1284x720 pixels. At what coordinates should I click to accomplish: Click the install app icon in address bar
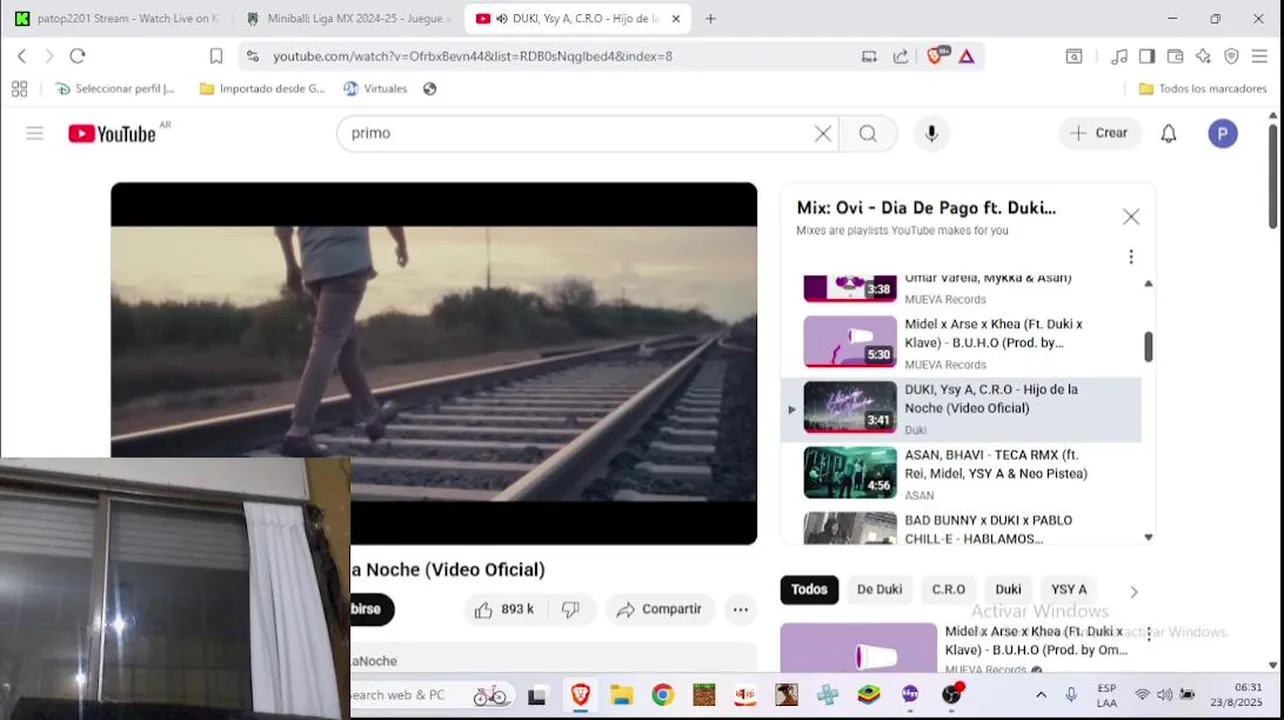click(869, 56)
